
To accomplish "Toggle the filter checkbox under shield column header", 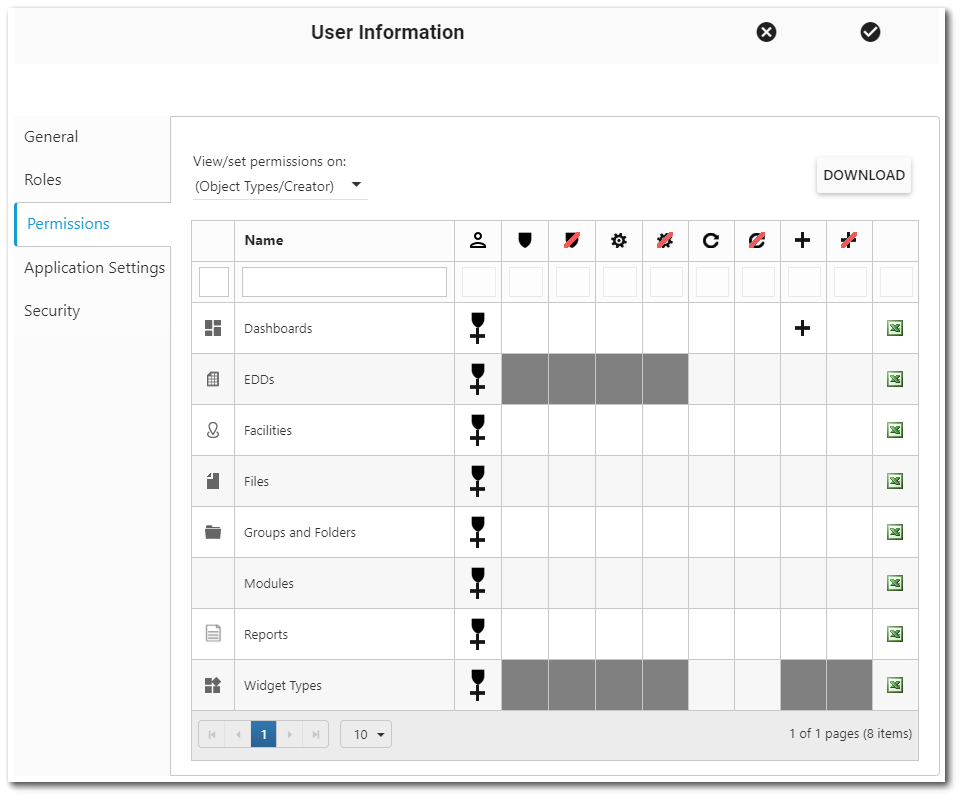I will click(x=525, y=282).
